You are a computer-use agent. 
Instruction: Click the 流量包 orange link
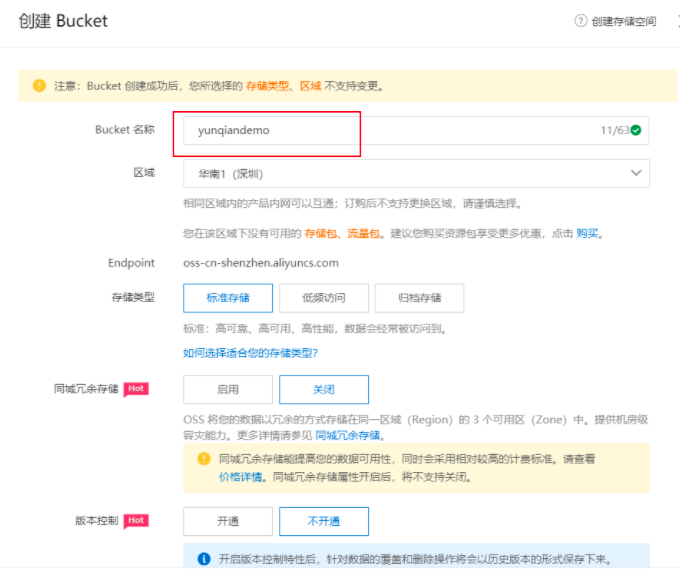click(x=363, y=233)
